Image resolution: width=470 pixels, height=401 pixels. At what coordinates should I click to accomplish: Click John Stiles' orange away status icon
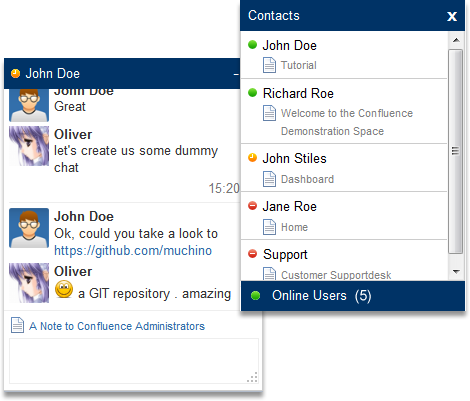(x=253, y=158)
